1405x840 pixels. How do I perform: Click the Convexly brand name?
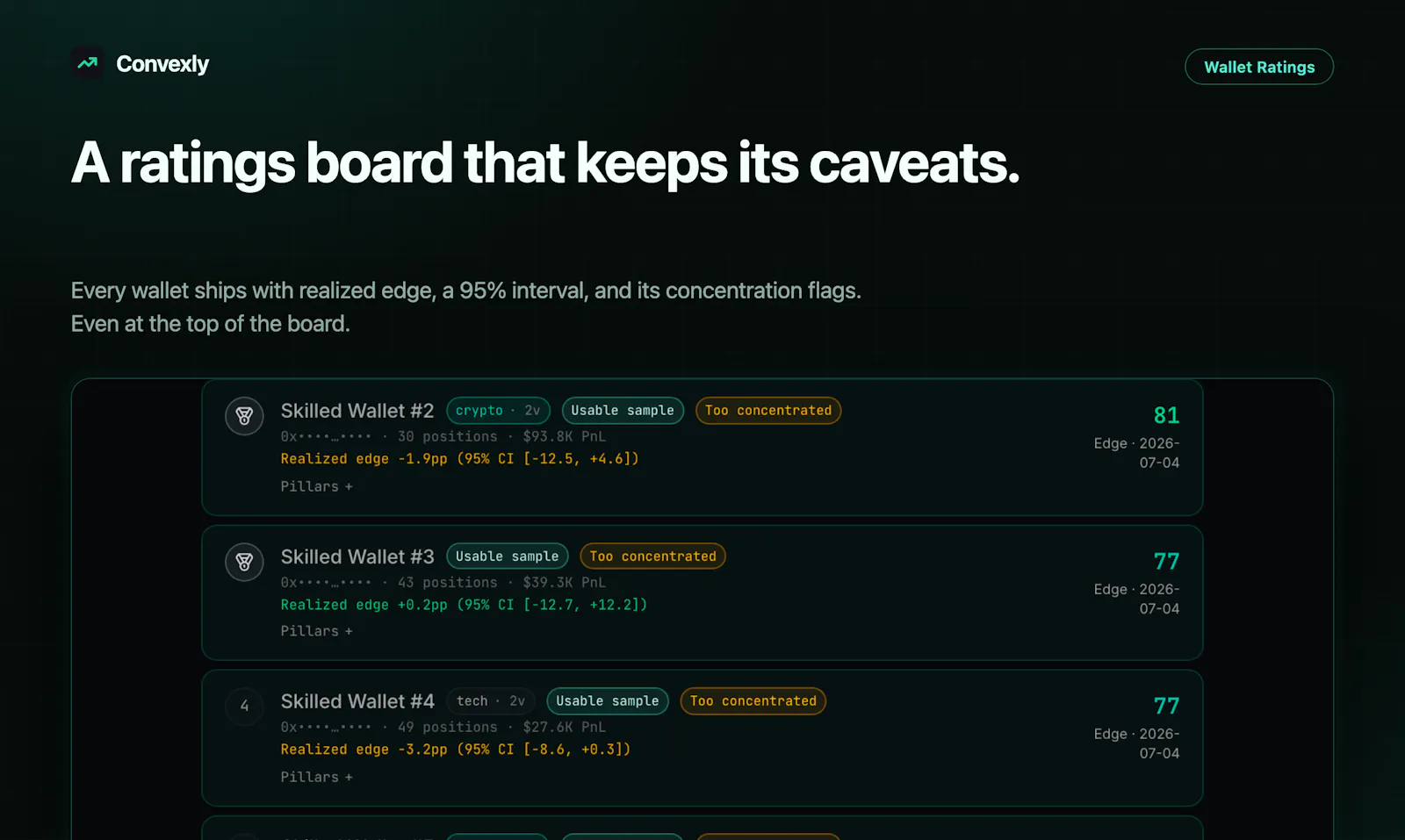pos(162,64)
